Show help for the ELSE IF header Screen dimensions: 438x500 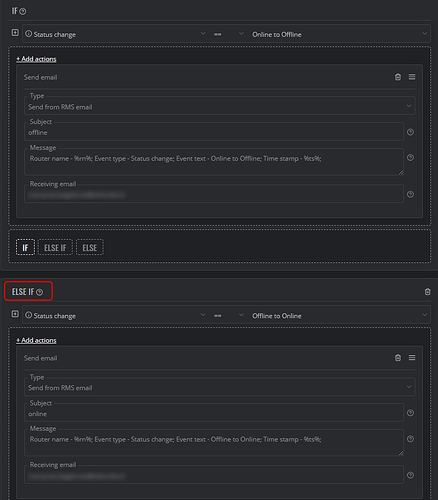(39, 292)
